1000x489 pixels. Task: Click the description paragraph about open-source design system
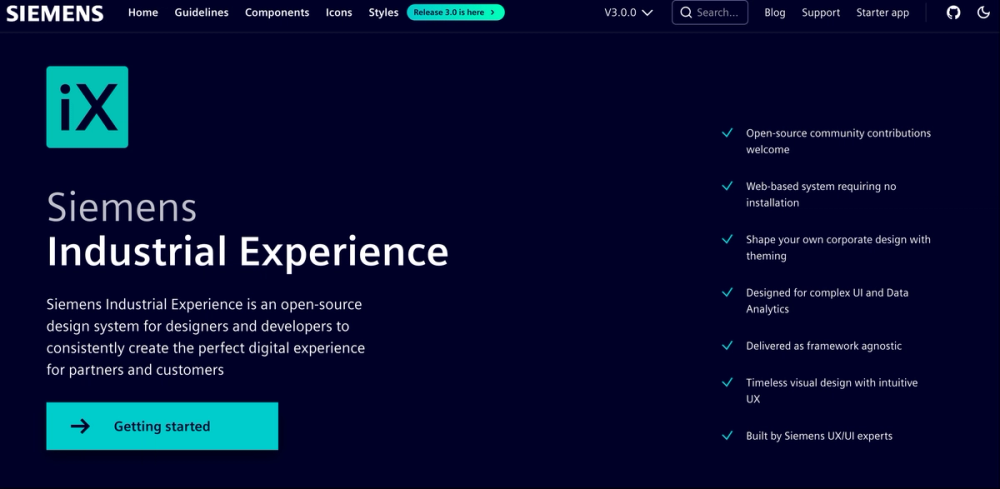tap(205, 337)
